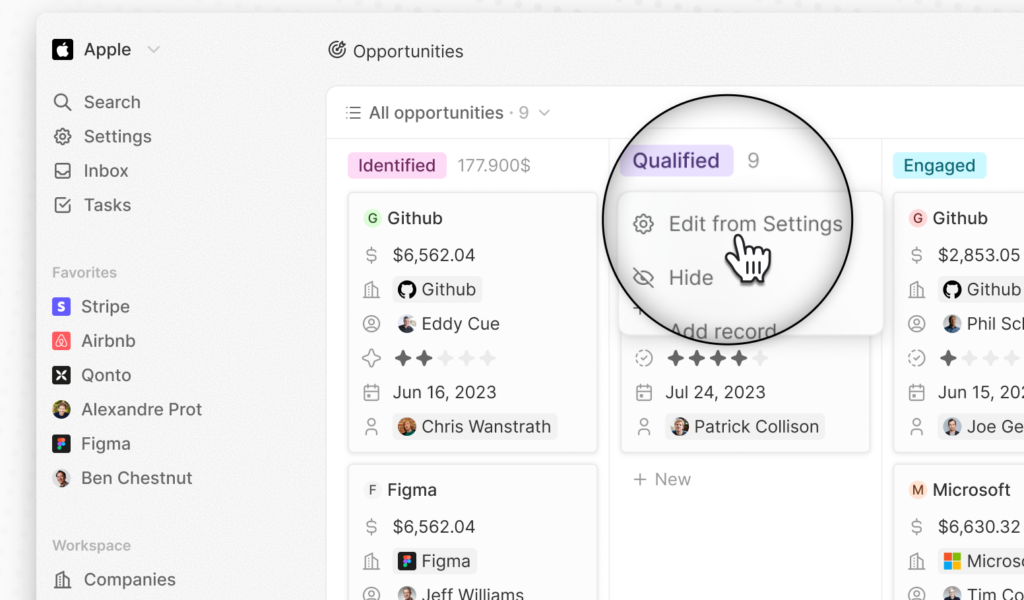
Task: Click the Figma logo in Favorites
Action: click(61, 443)
